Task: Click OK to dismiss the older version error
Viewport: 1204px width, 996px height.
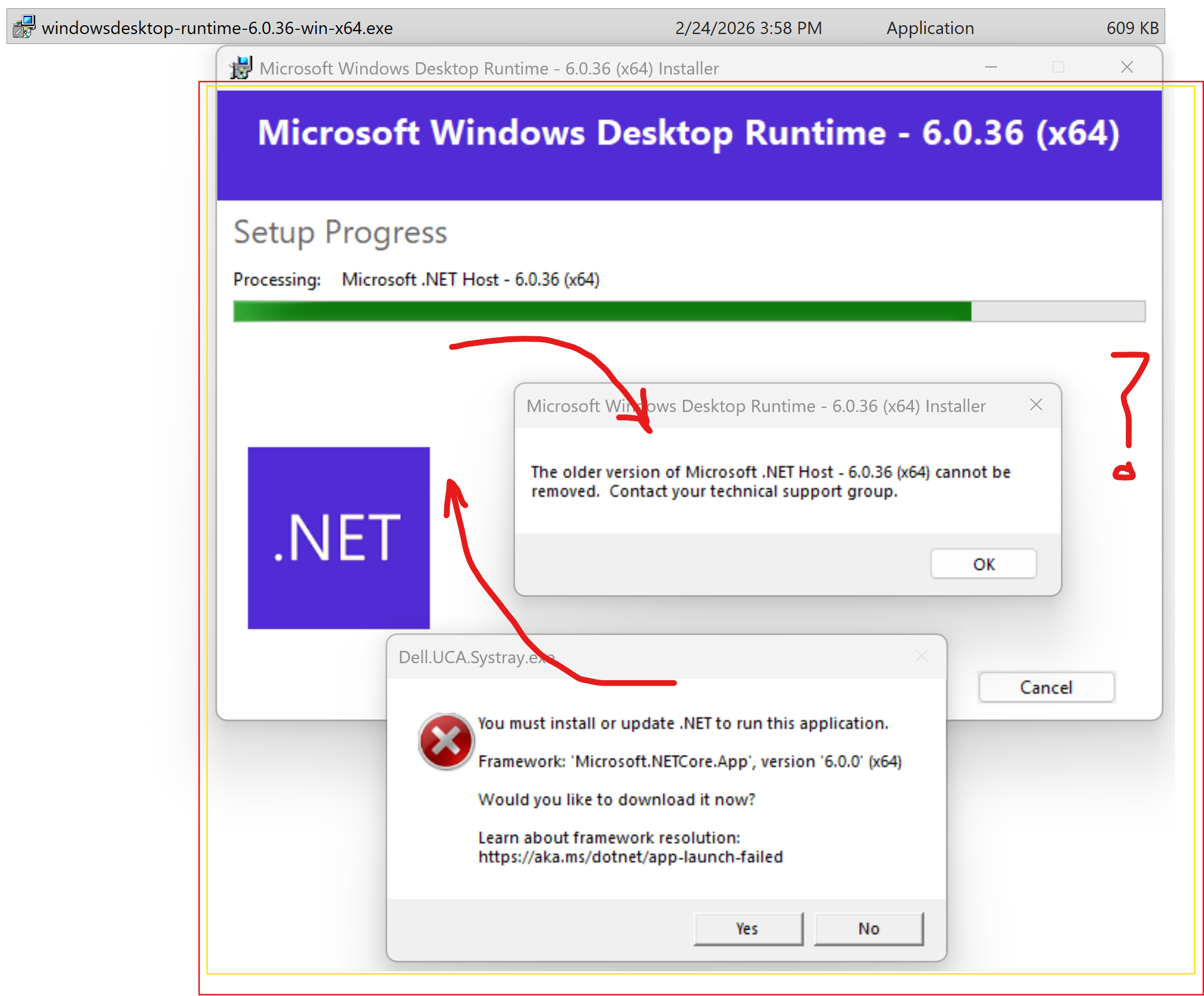Action: tap(983, 563)
